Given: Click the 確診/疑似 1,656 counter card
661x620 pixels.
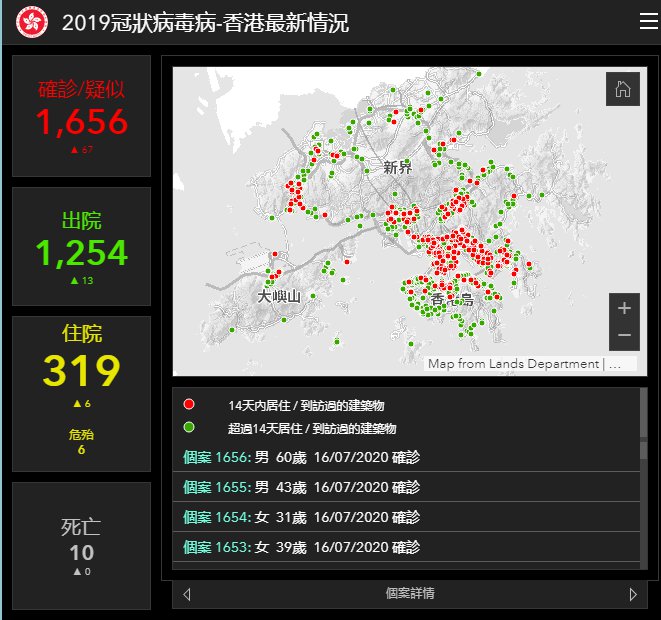Looking at the screenshot, I should click(x=81, y=116).
